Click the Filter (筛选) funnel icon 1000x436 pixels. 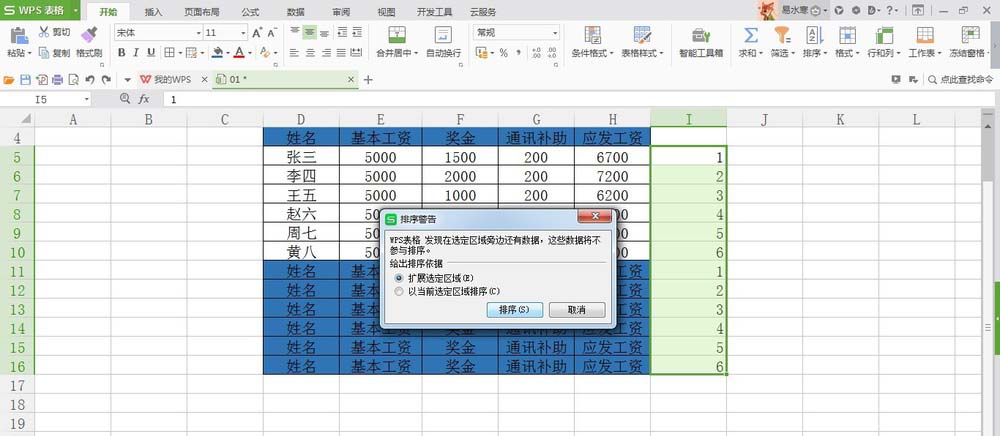pyautogui.click(x=783, y=35)
